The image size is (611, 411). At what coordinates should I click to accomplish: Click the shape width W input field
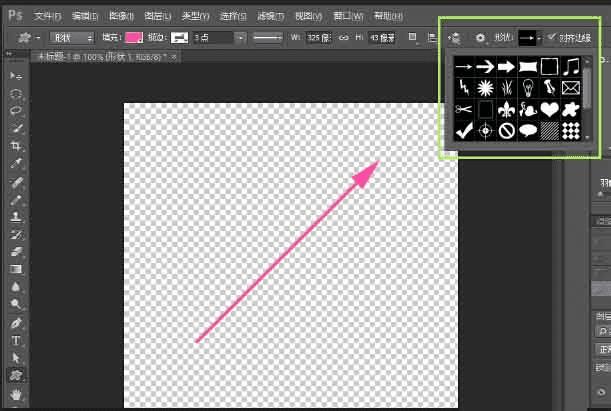(318, 38)
